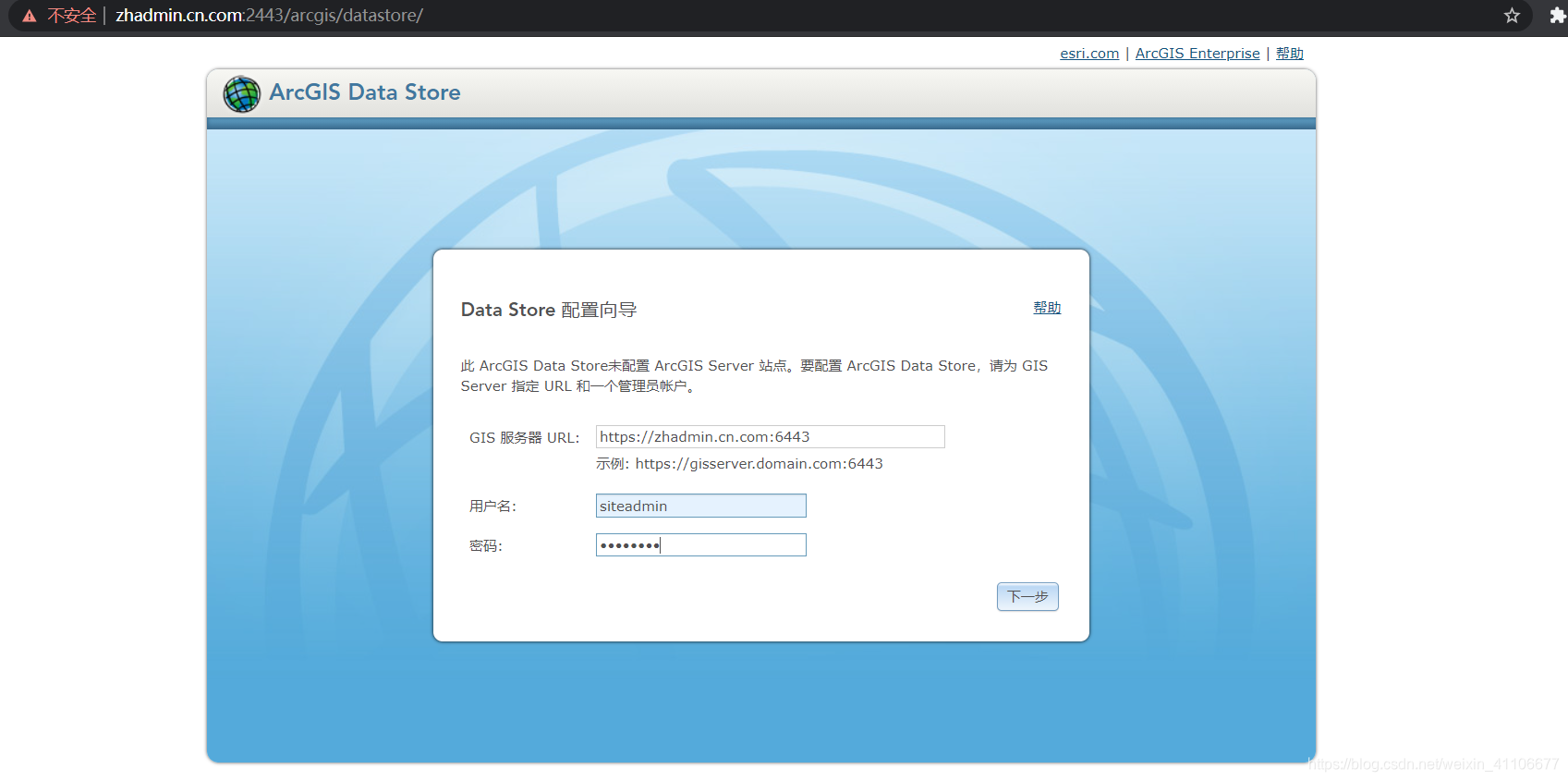Open the 帮助 link in the top header
The width and height of the screenshot is (1568, 781).
point(1290,54)
